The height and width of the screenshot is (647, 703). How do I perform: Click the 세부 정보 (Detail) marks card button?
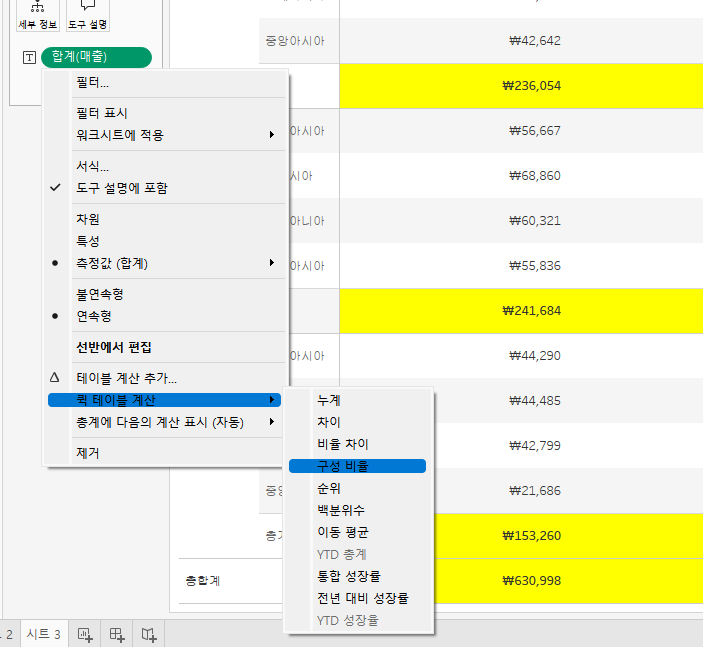[38, 16]
